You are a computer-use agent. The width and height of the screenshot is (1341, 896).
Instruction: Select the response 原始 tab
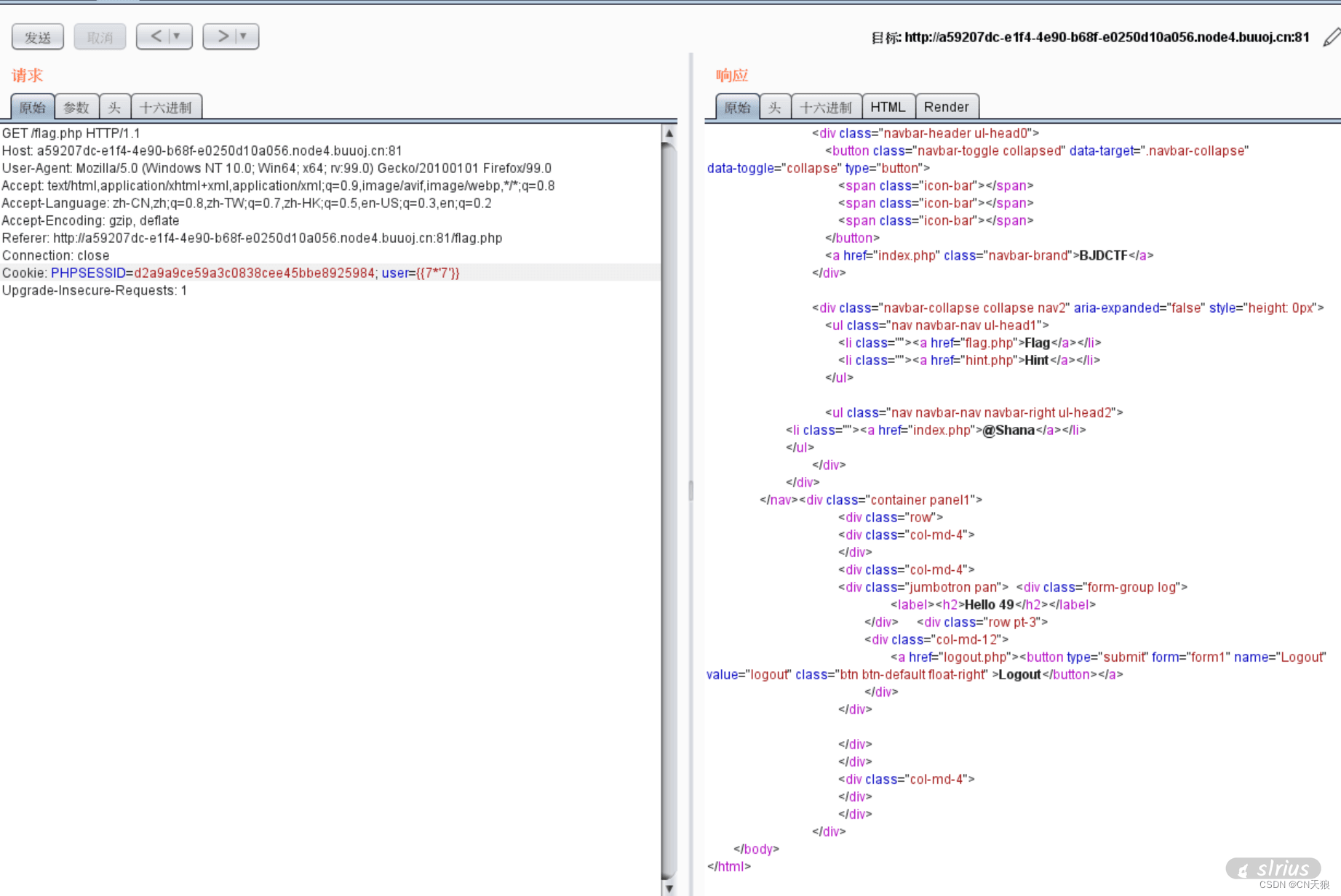[737, 108]
